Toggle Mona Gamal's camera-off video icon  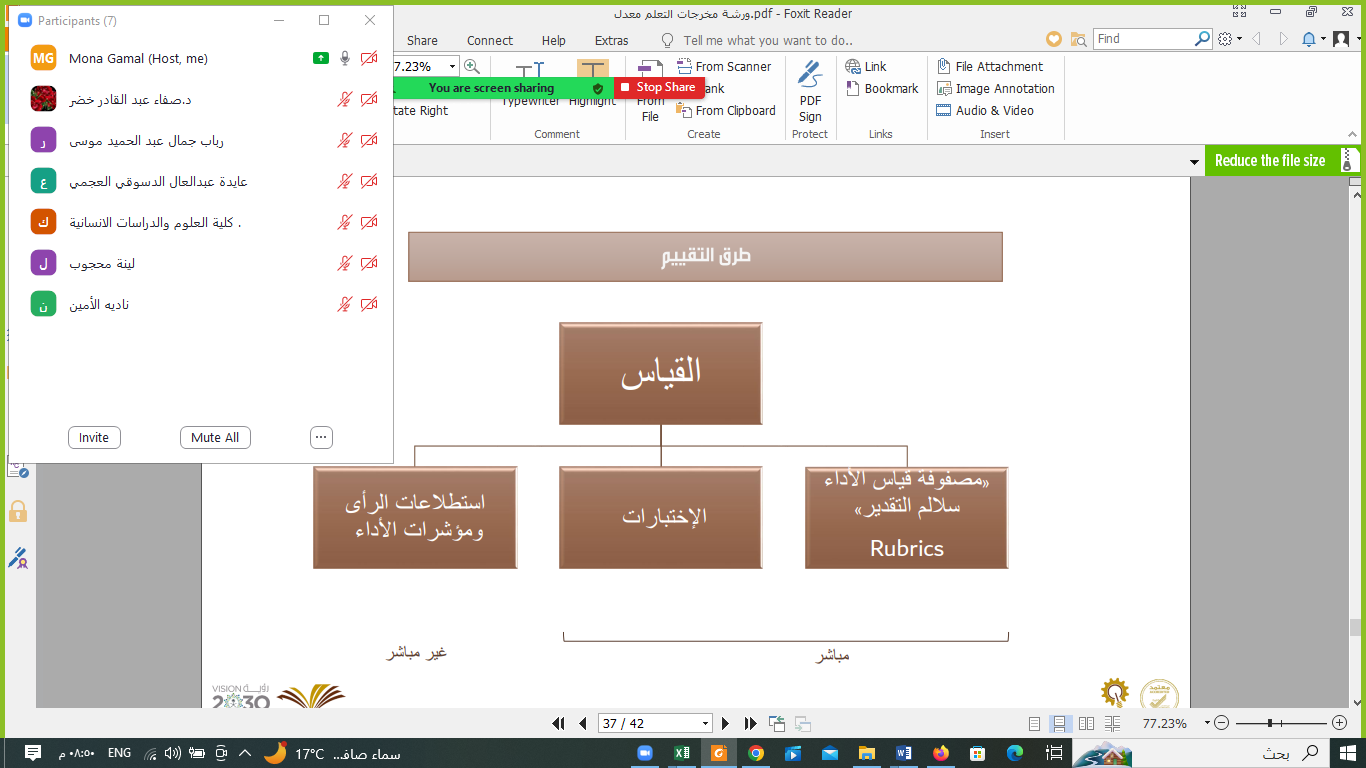[369, 59]
